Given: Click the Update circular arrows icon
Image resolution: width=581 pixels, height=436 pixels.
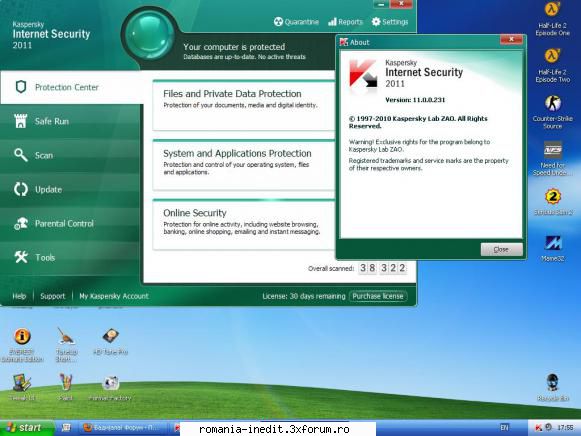Looking at the screenshot, I should (x=21, y=189).
